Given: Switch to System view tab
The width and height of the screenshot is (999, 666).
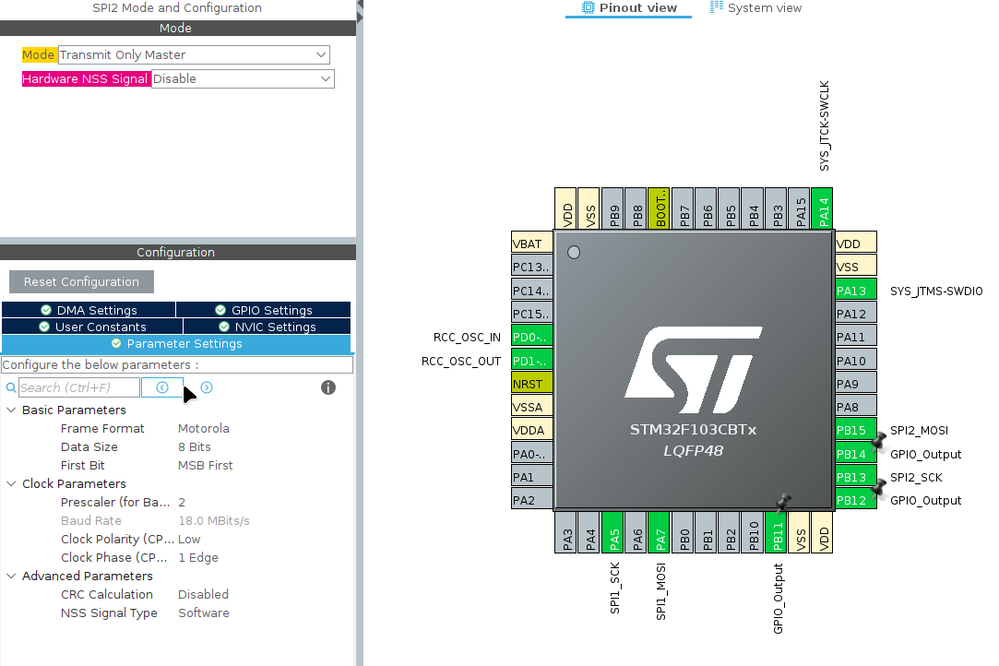Looking at the screenshot, I should click(x=756, y=8).
